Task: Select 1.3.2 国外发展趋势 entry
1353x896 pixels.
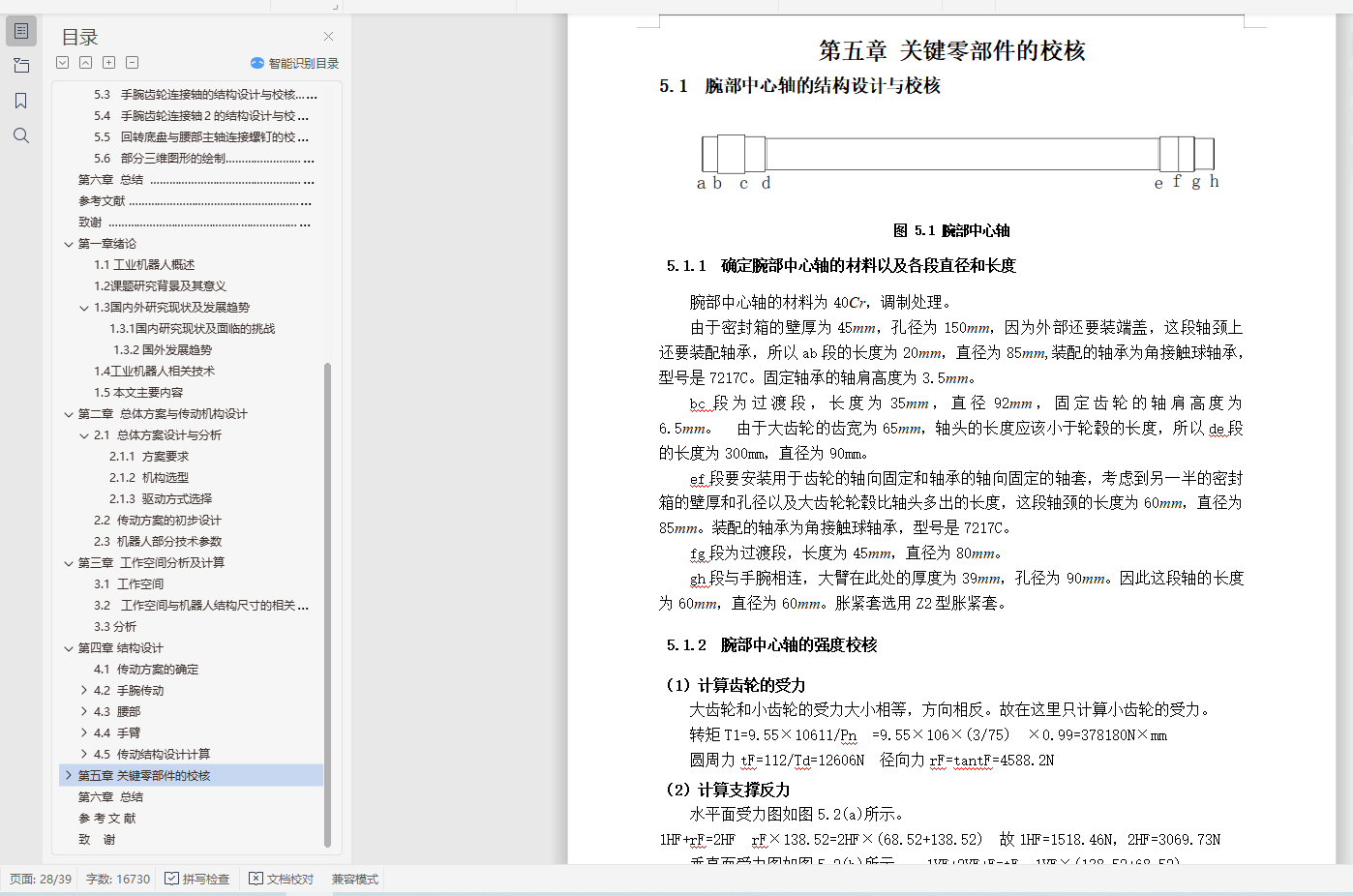Action: pos(161,350)
